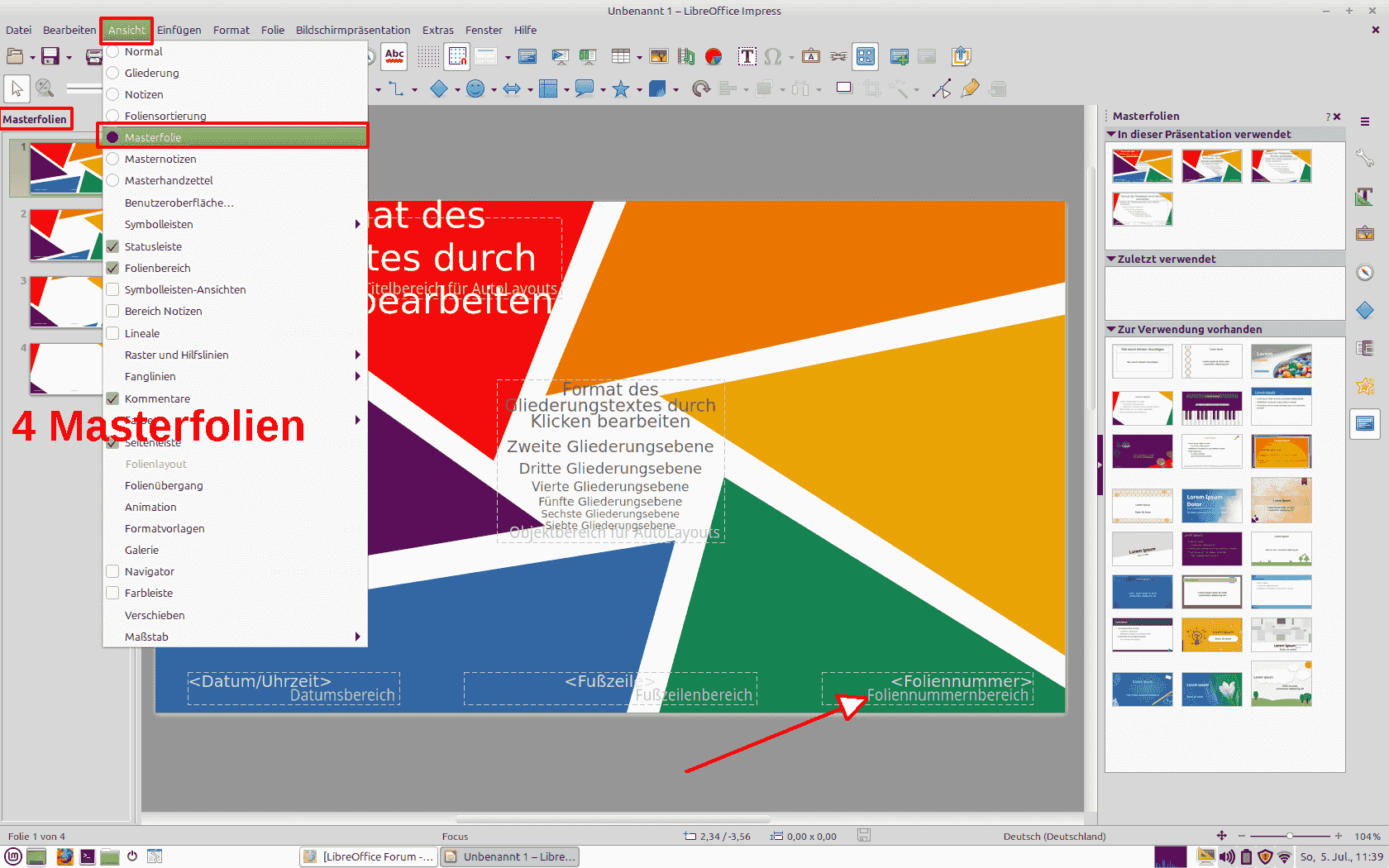Click the spellcheck Abc icon
The width and height of the screenshot is (1389, 868).
pyautogui.click(x=394, y=56)
